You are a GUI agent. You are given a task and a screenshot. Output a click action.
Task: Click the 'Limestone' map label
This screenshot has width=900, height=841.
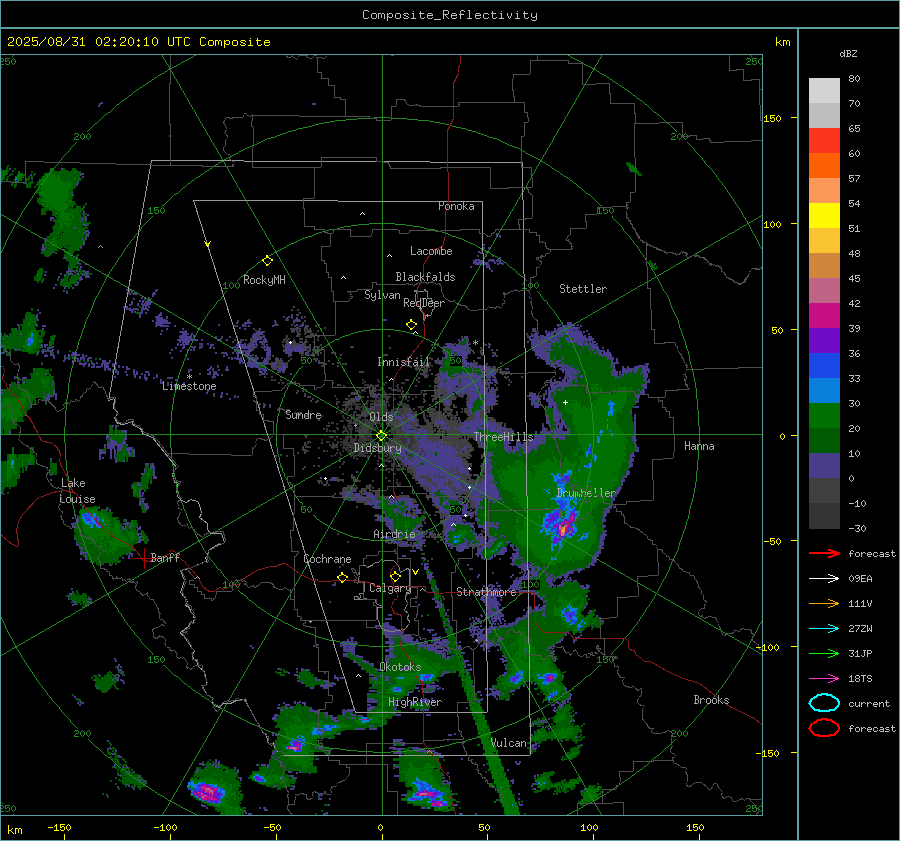point(189,386)
